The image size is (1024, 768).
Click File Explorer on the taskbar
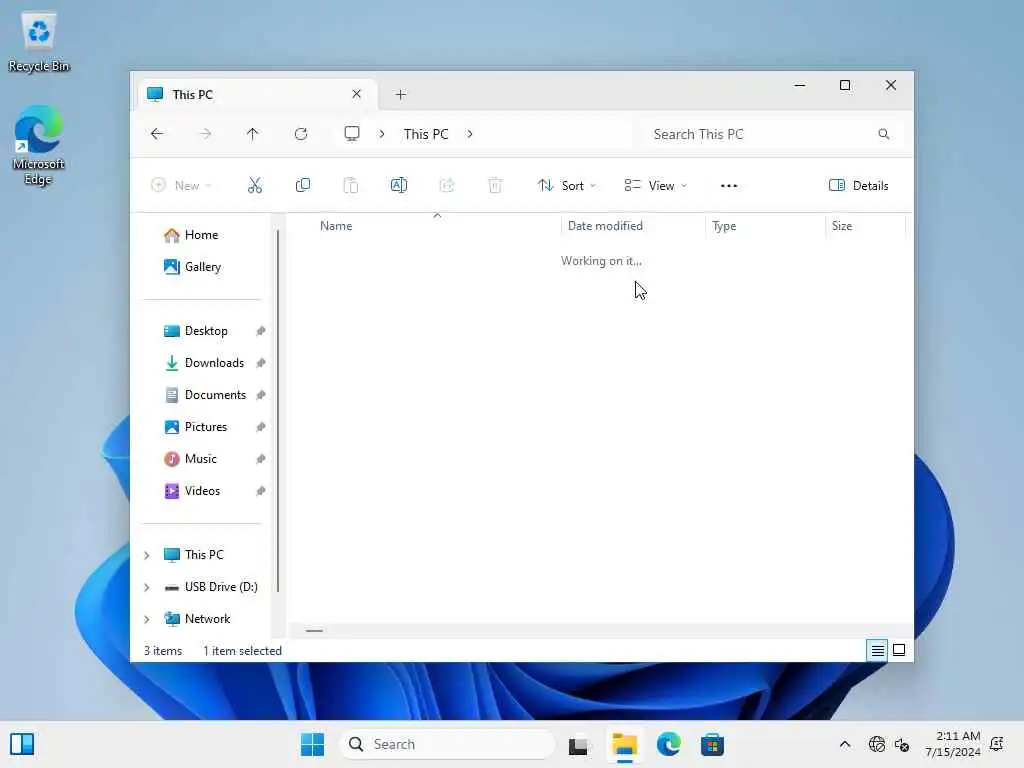point(624,744)
